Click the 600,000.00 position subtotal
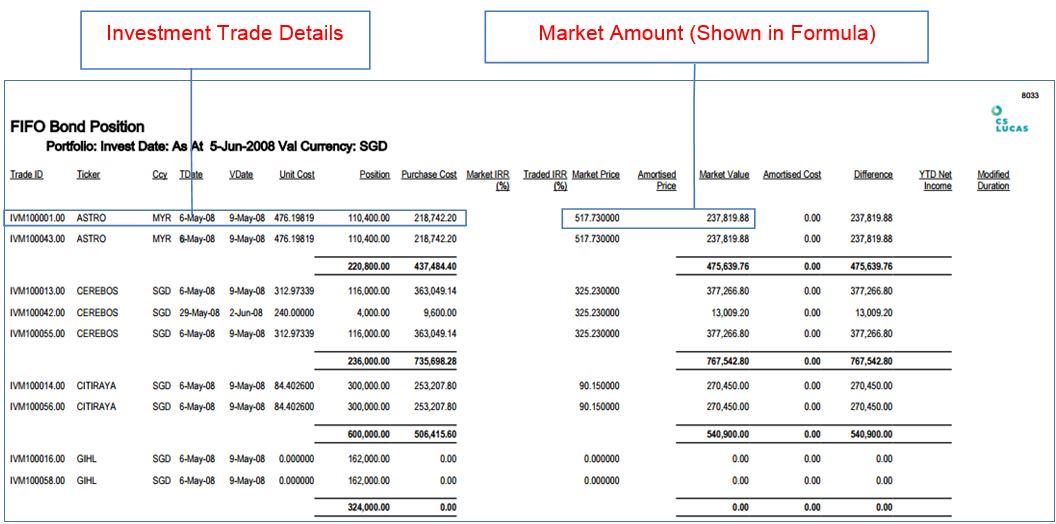This screenshot has height=524, width=1056. click(x=367, y=434)
